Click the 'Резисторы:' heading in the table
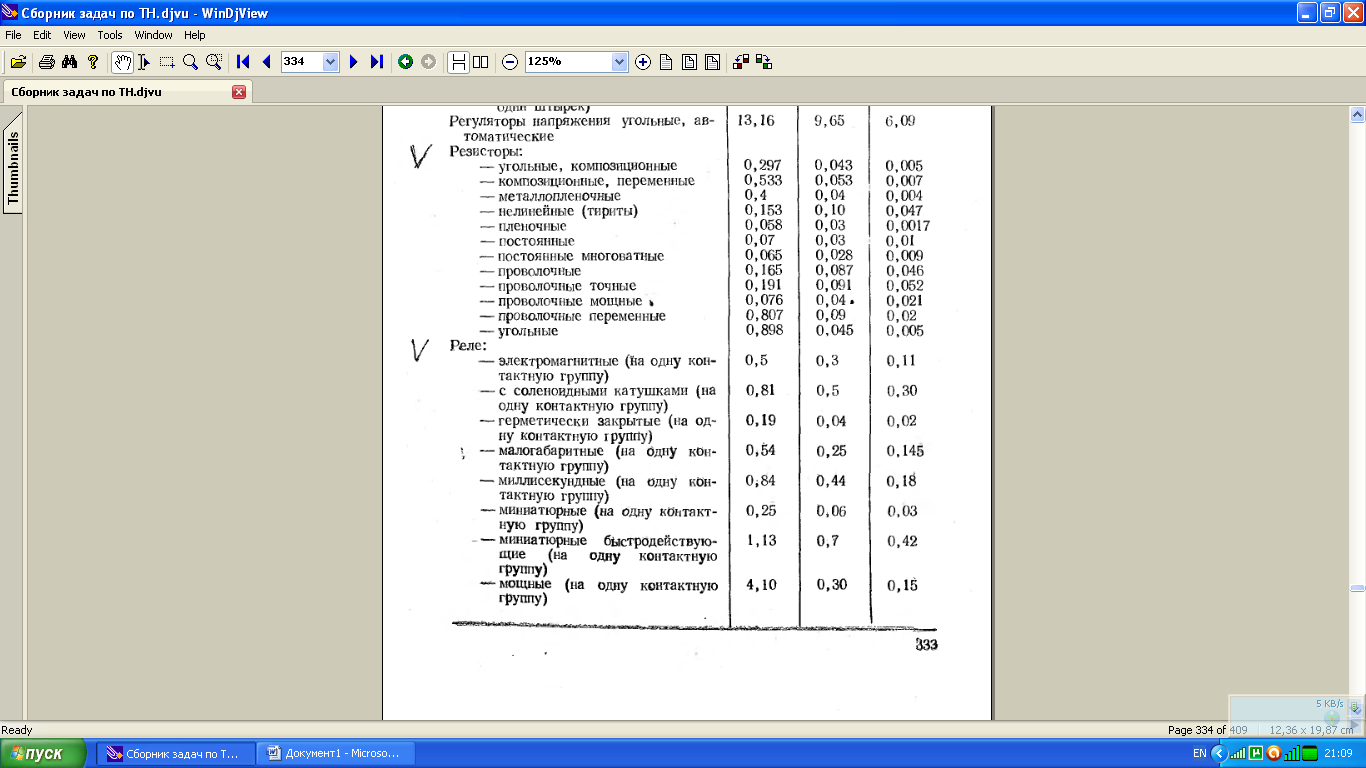Image resolution: width=1366 pixels, height=768 pixels. coord(487,151)
